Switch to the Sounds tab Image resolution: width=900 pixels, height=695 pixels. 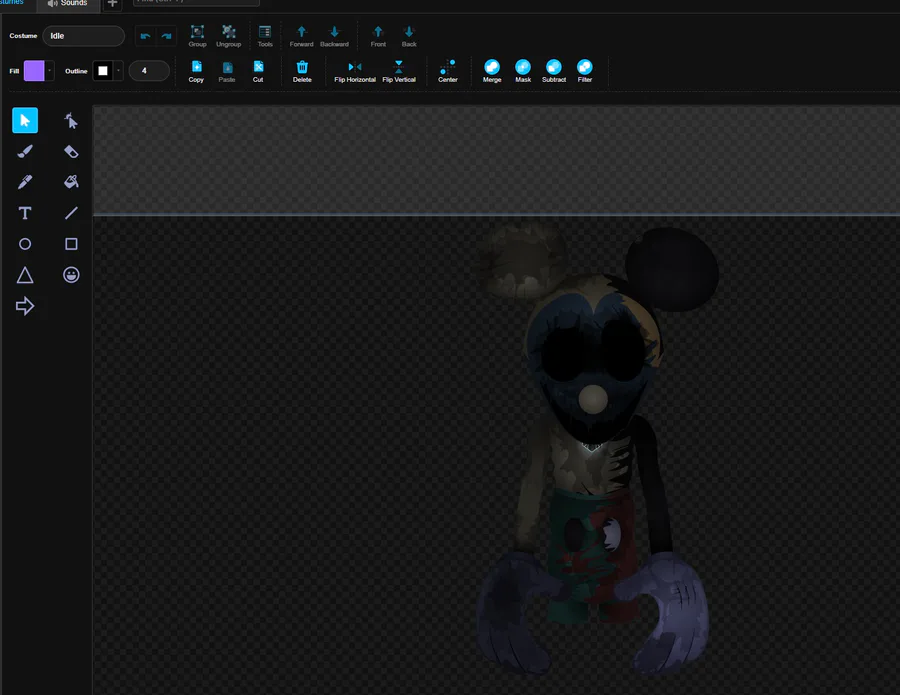click(x=68, y=4)
